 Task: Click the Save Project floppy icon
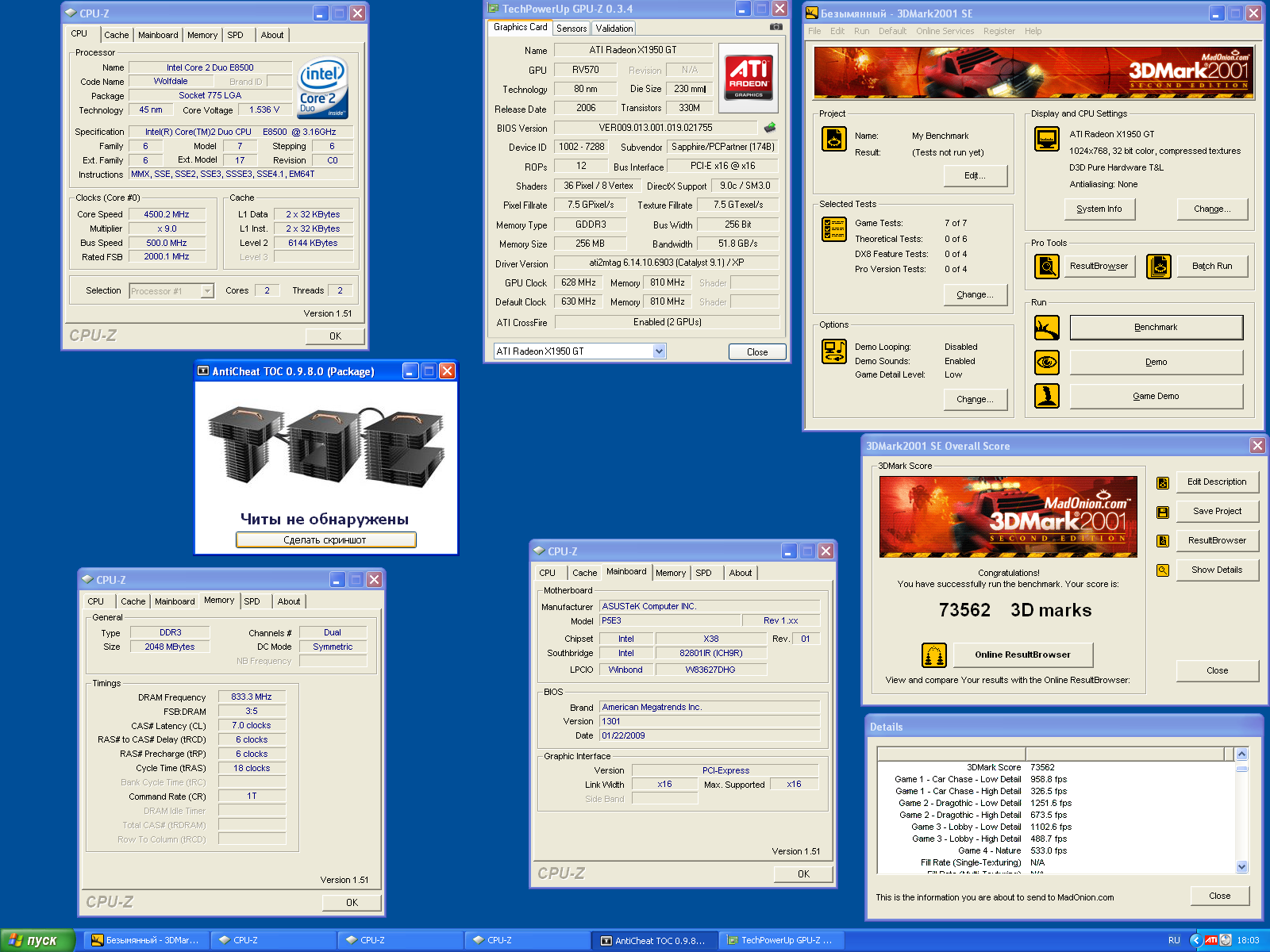[1163, 512]
